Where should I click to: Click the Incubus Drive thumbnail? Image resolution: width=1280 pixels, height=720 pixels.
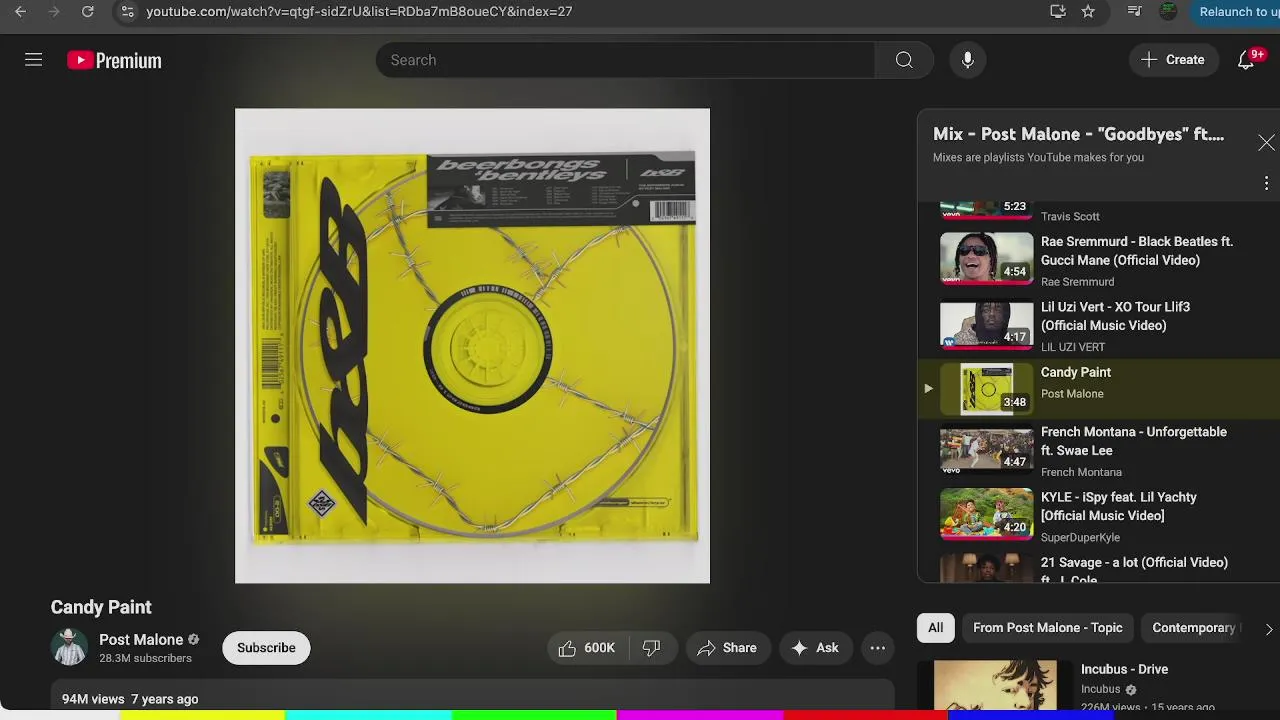pos(995,685)
